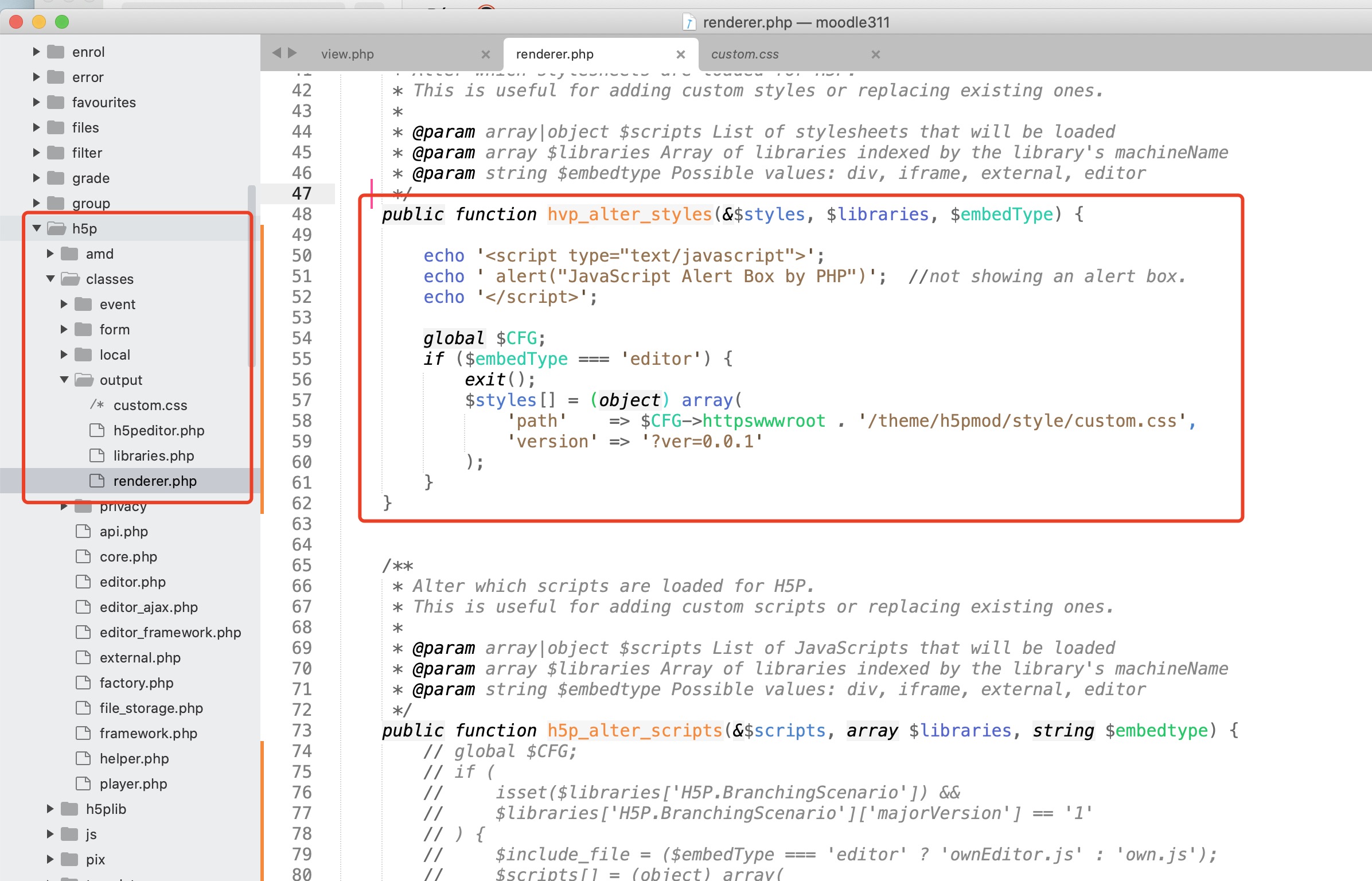Viewport: 1372px width, 881px height.
Task: Click the classes open folder icon
Action: coord(70,279)
